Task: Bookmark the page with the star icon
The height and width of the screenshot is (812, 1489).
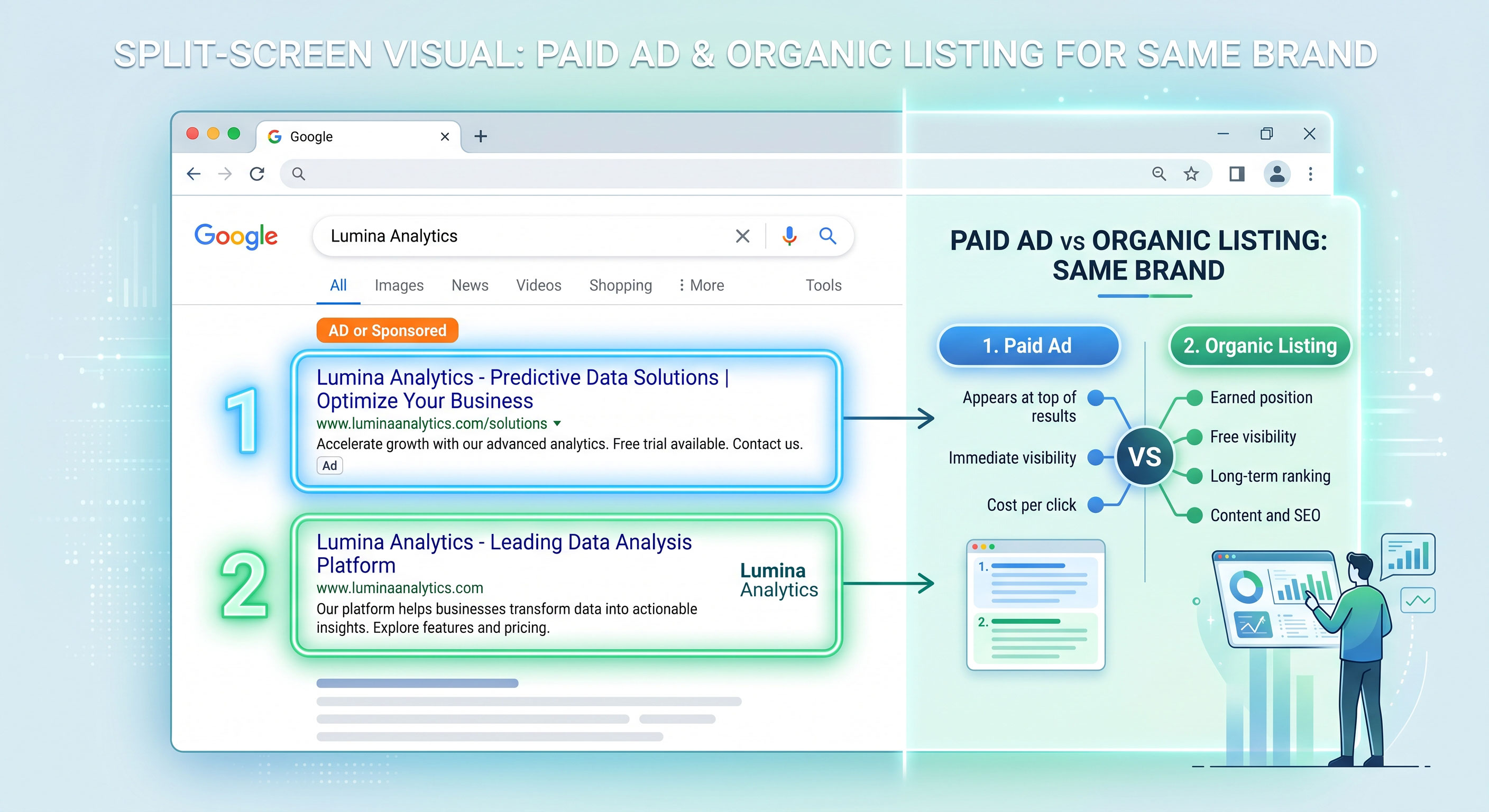Action: [x=1191, y=173]
